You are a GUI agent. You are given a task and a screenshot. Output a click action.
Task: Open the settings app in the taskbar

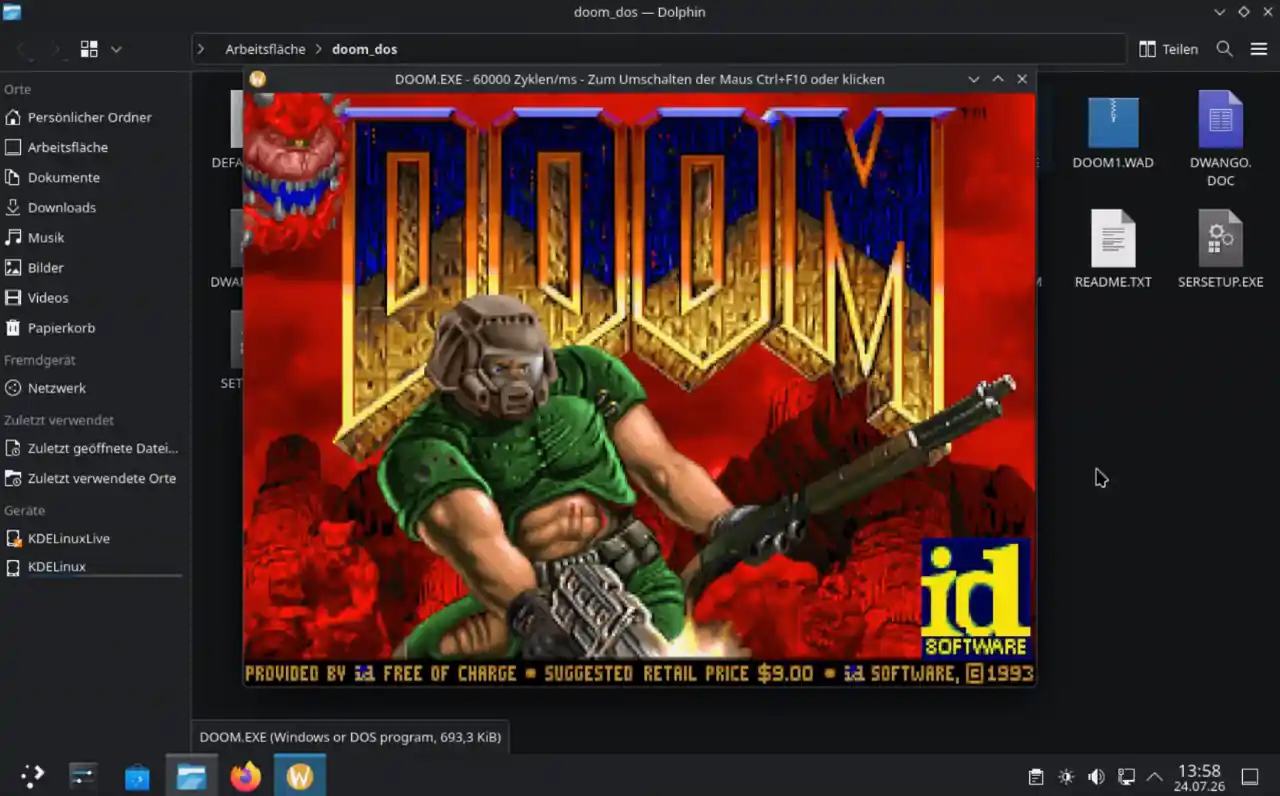click(83, 776)
